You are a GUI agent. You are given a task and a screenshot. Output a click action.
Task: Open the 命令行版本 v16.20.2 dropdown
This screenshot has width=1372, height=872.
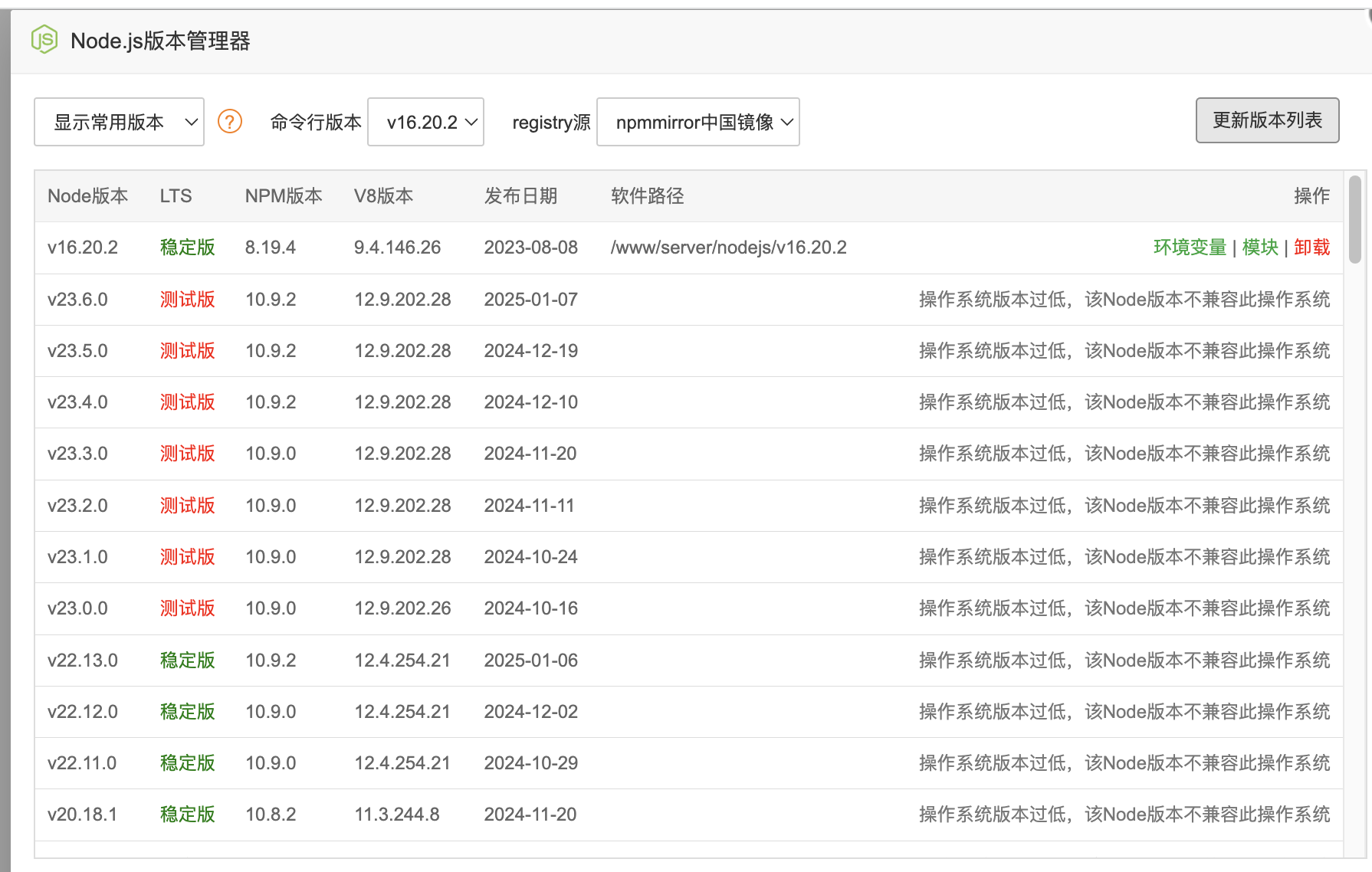(x=425, y=122)
